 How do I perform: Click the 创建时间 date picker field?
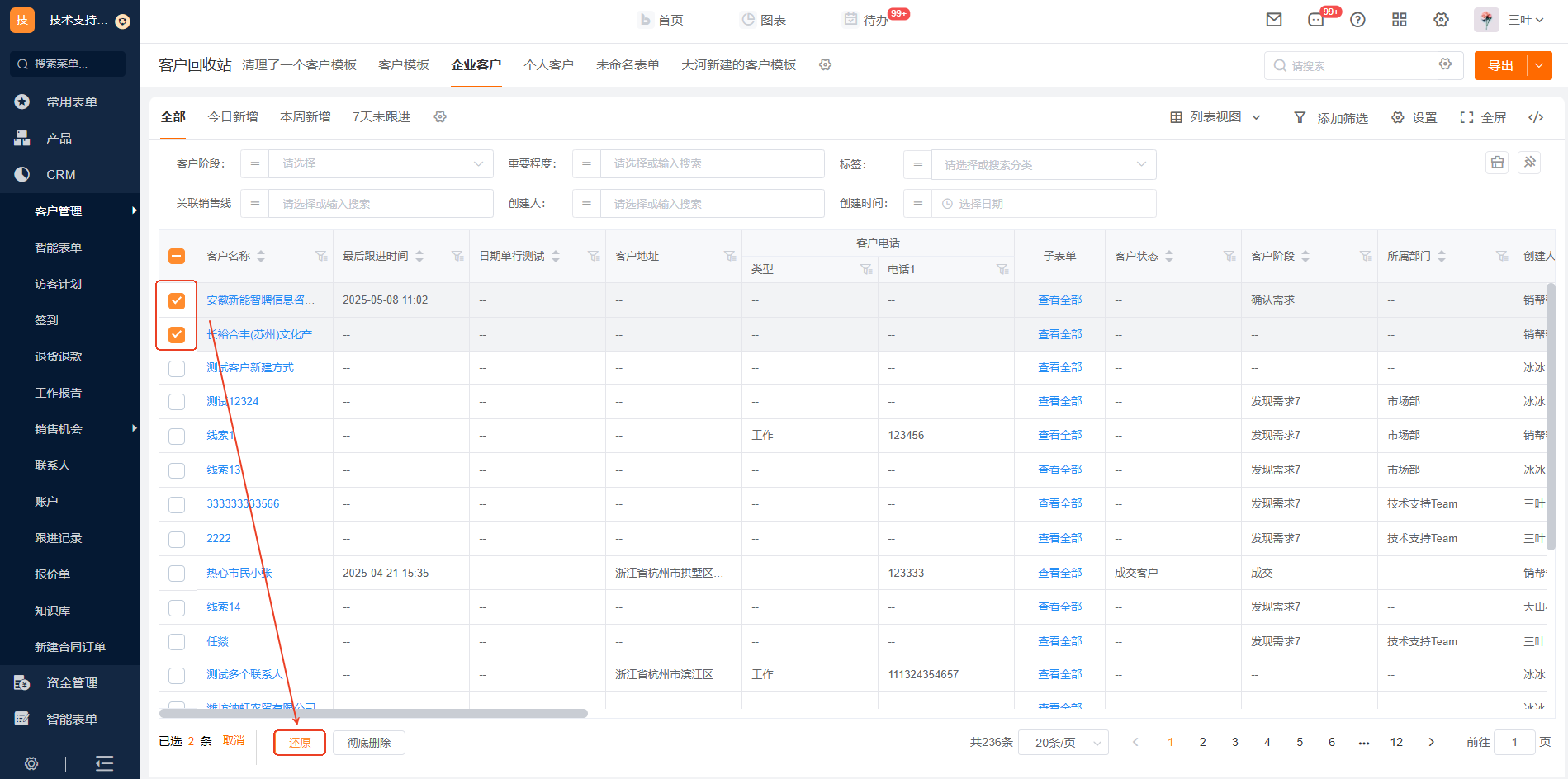click(x=1044, y=204)
